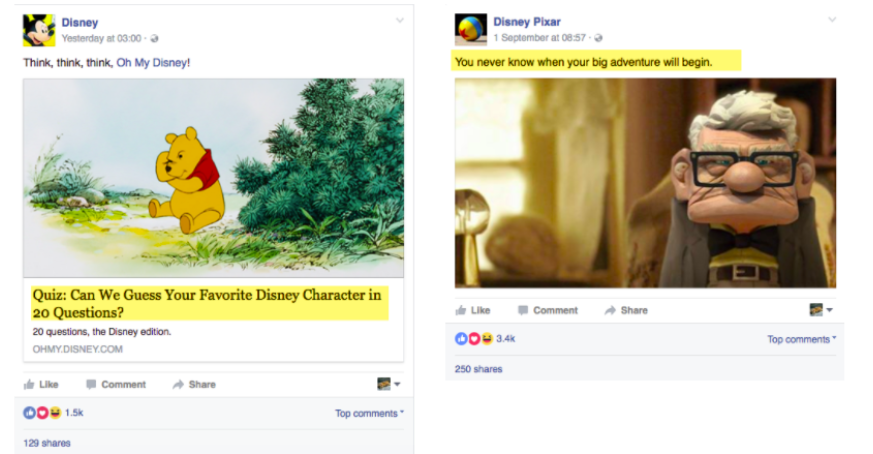Like the Disney Pixar Up post
873x454 pixels.
pos(473,310)
